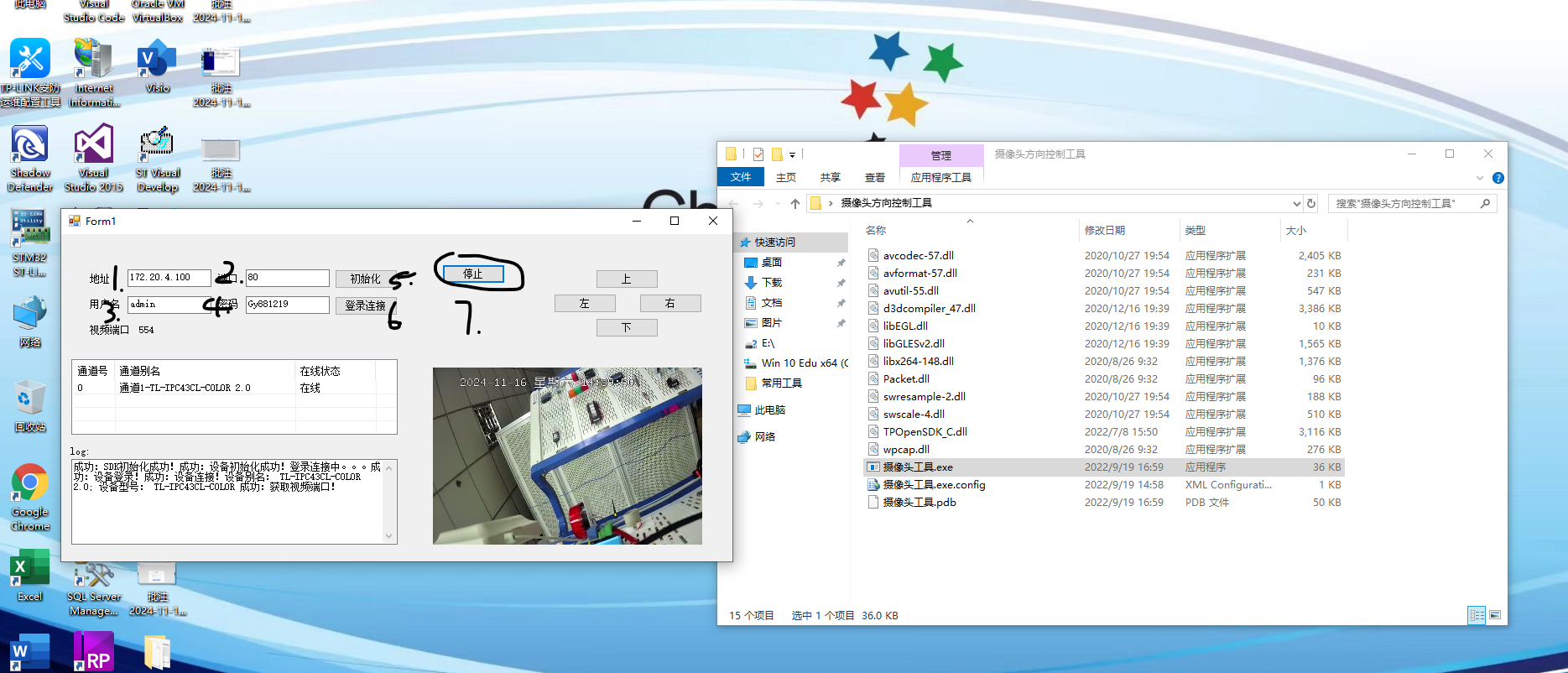This screenshot has width=1568, height=673.
Task: Click Explorer back navigation arrow
Action: point(734,204)
